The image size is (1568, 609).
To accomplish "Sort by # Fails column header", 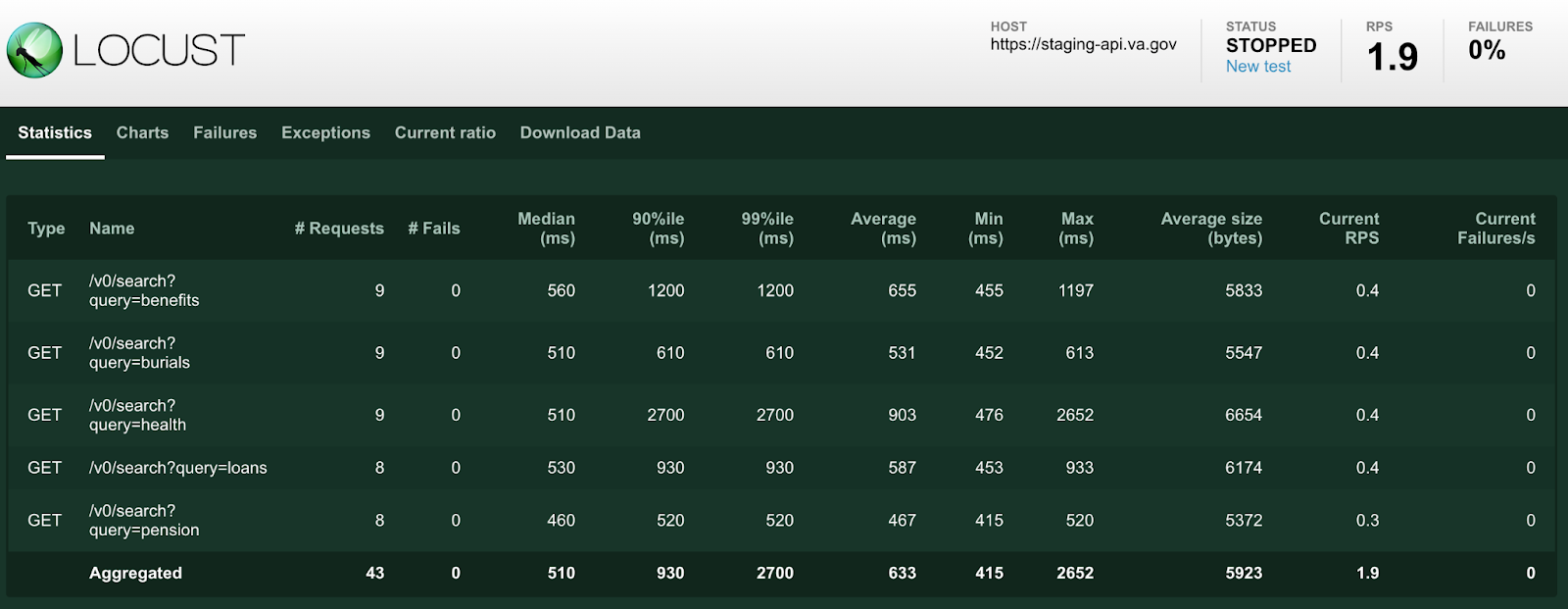I will click(x=434, y=228).
